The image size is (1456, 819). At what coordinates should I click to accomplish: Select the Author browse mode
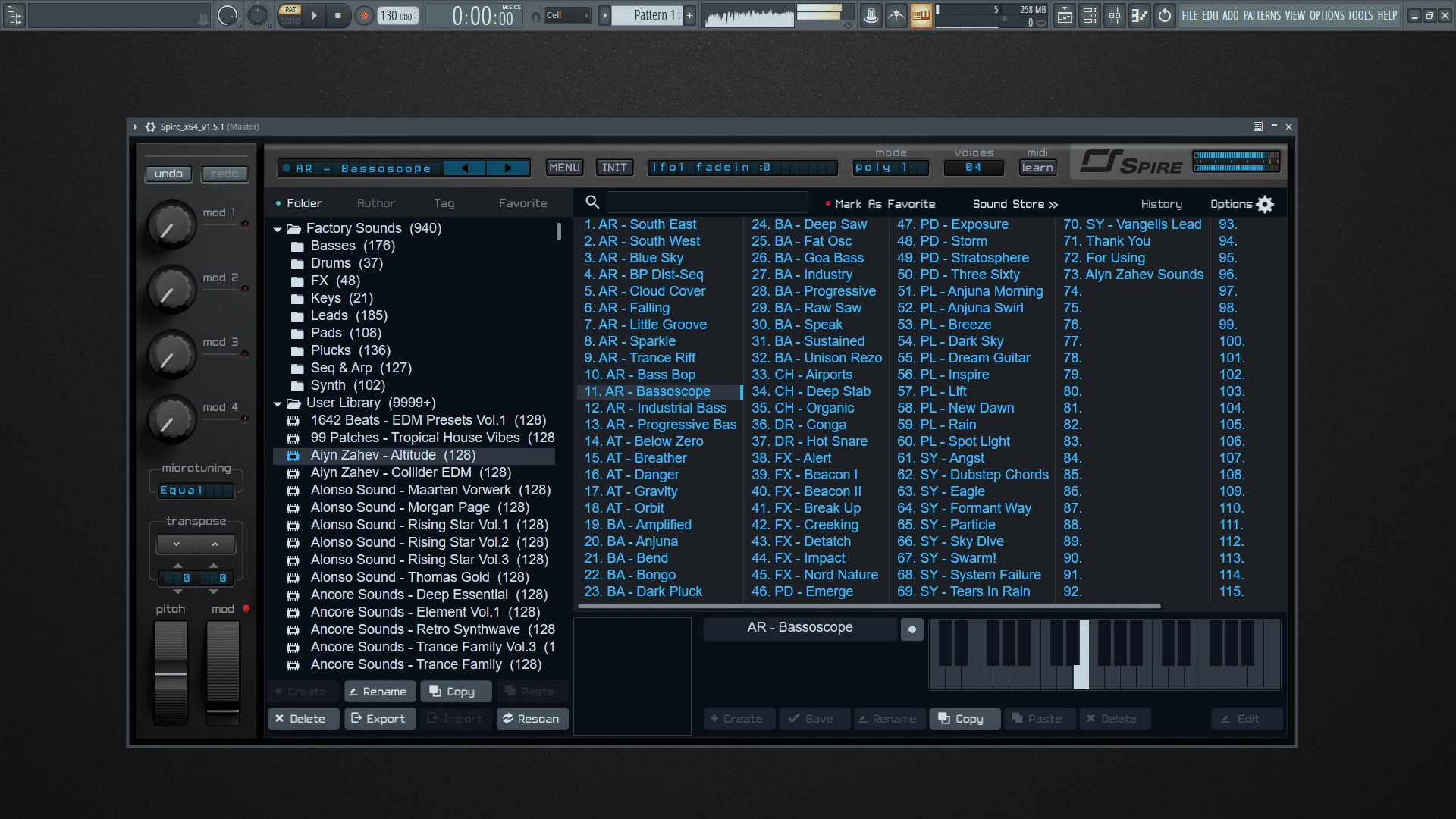376,203
